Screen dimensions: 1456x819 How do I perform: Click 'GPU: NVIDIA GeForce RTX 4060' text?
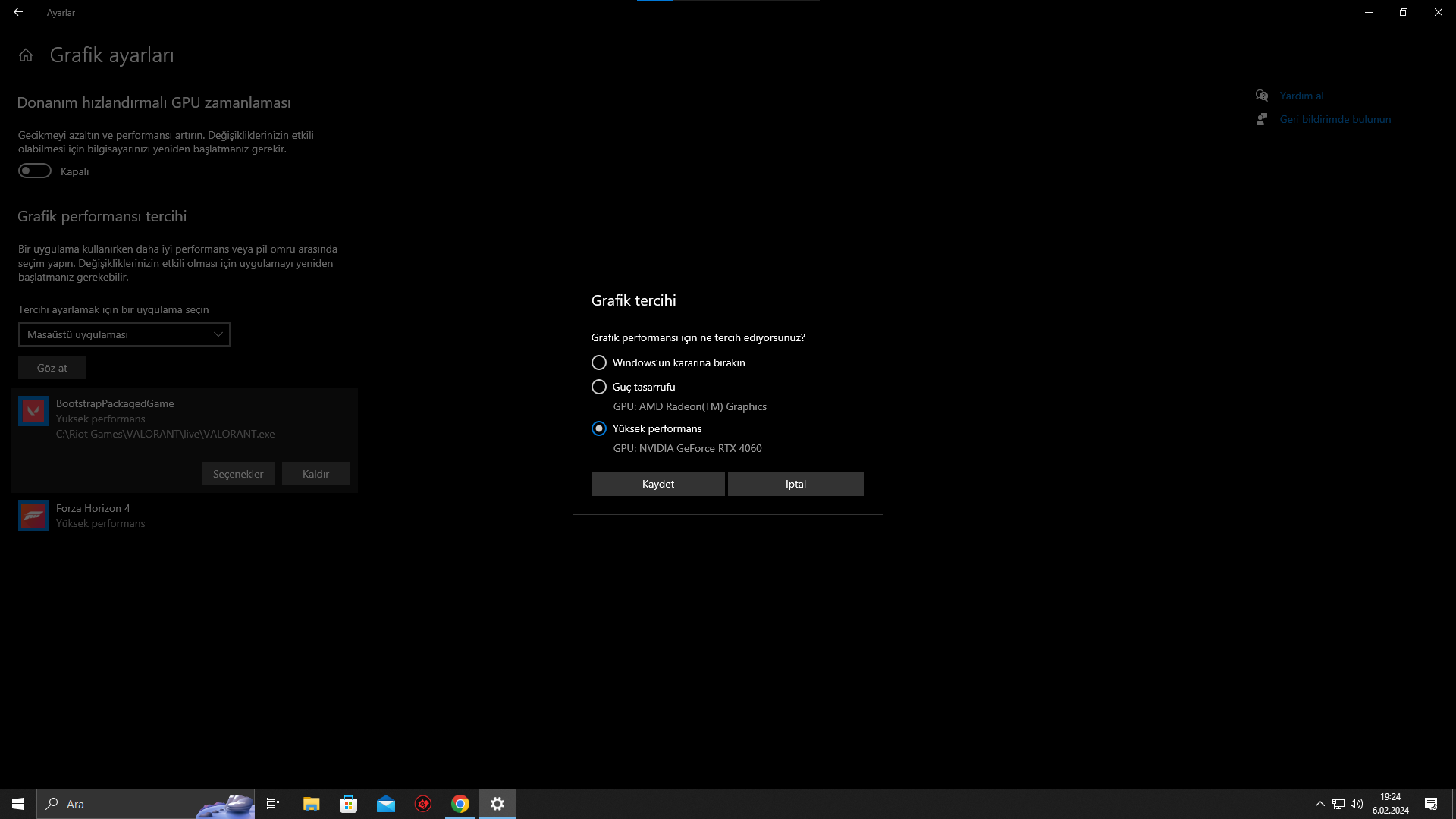point(687,448)
